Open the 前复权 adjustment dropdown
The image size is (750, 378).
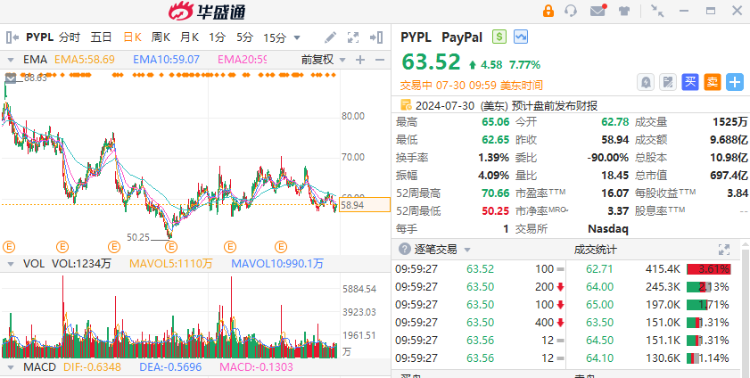342,60
